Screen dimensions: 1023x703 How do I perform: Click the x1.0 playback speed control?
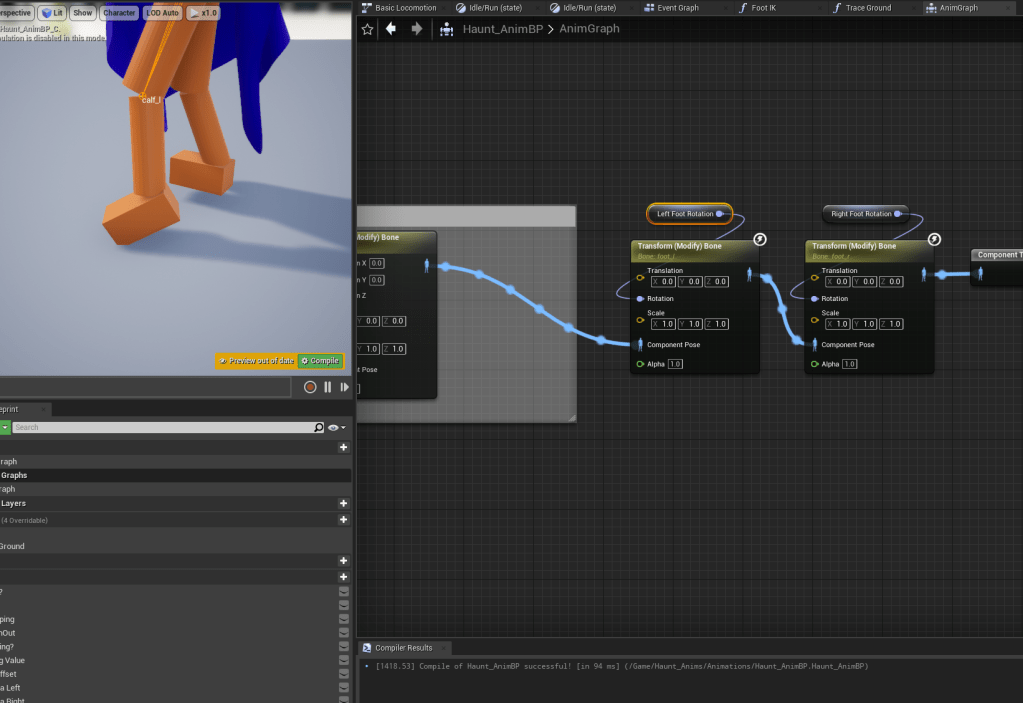(205, 13)
